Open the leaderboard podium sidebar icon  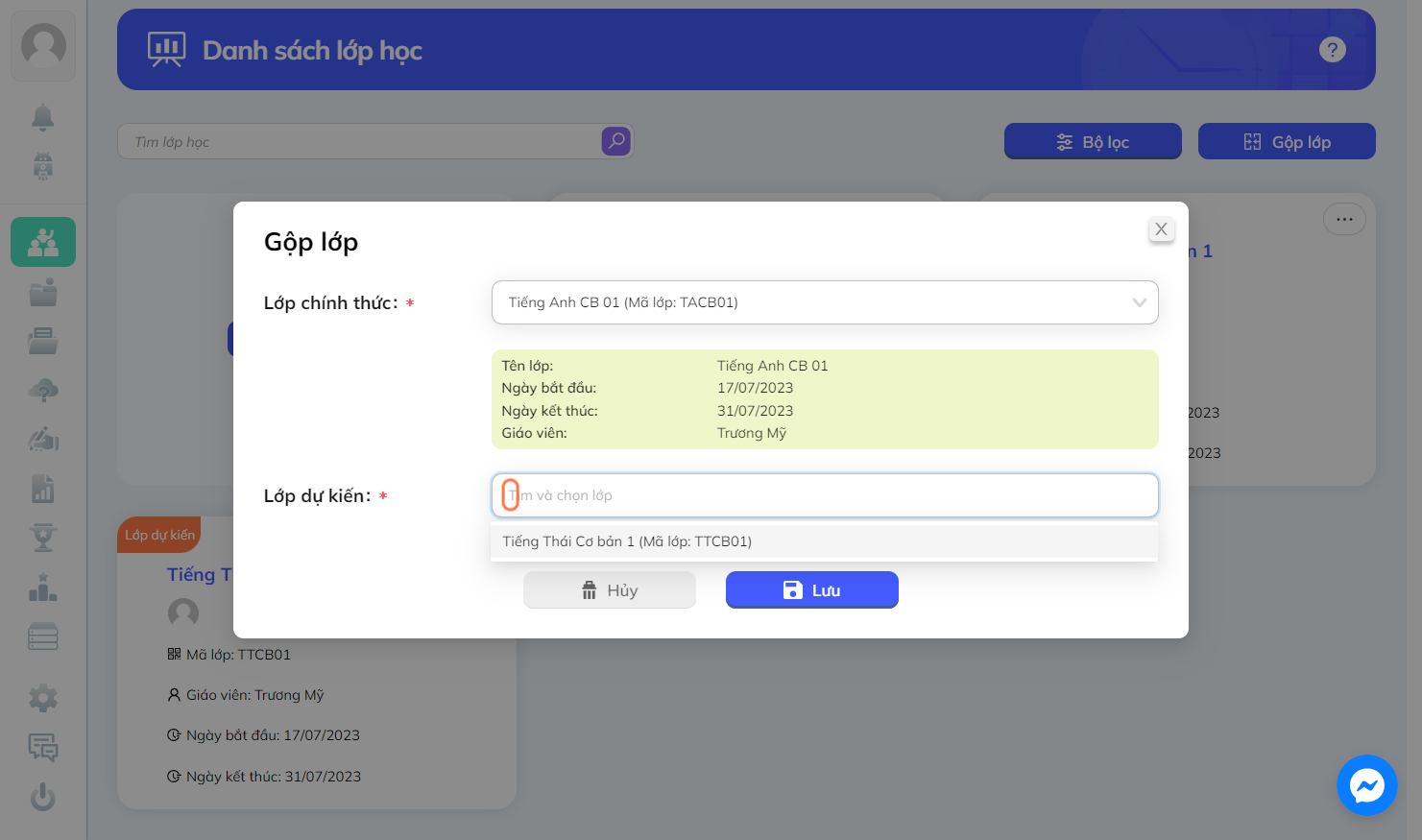click(43, 587)
